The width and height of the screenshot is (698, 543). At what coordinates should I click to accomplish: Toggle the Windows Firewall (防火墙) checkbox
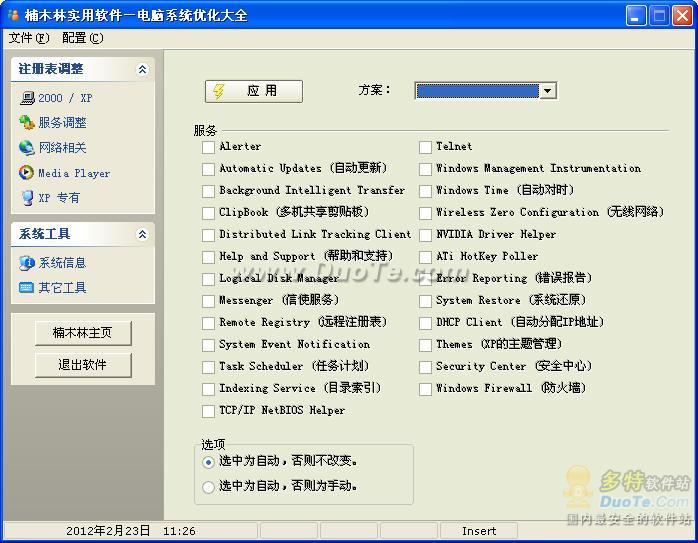click(x=425, y=389)
